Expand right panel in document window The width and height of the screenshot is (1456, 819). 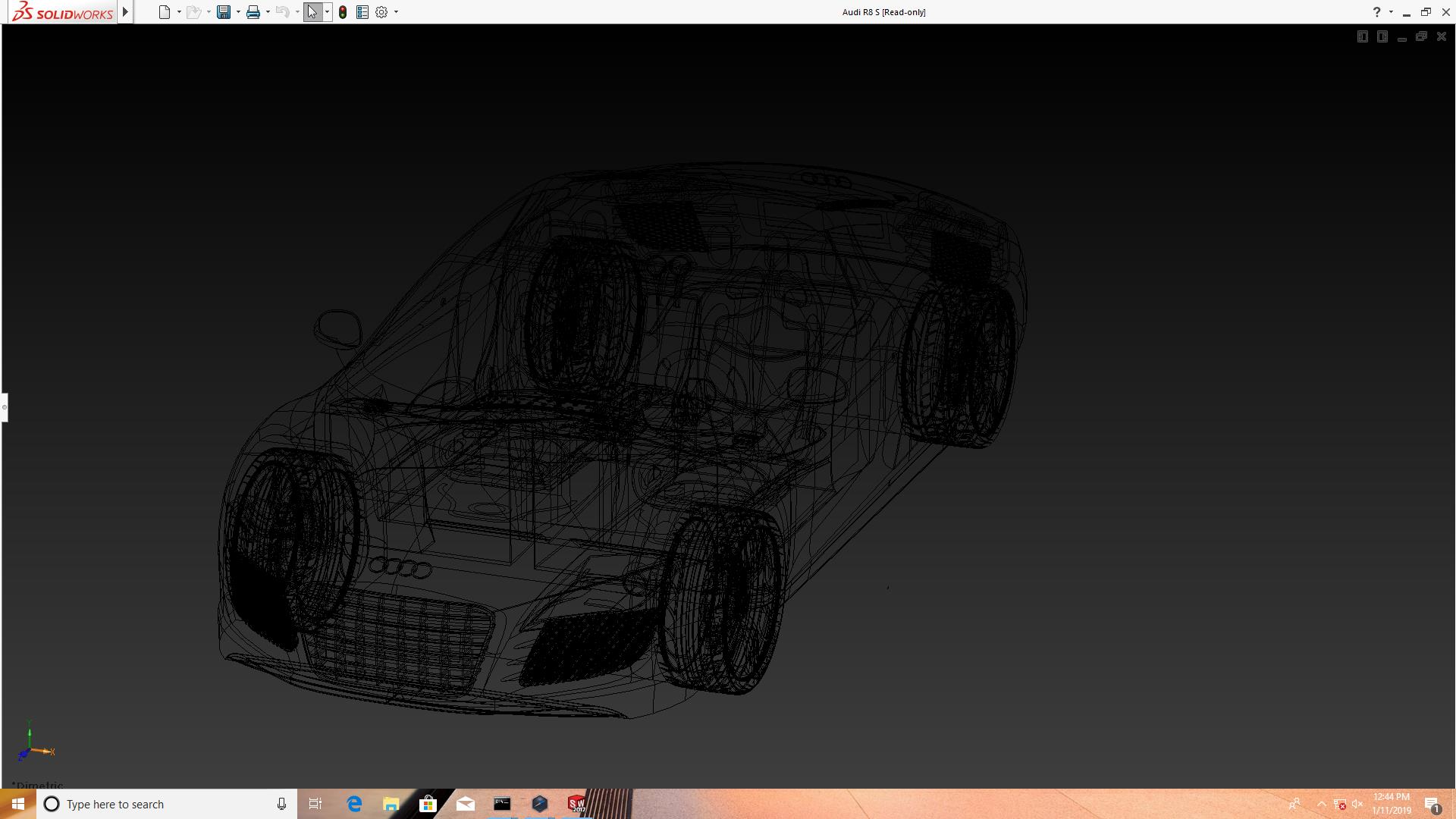(x=1382, y=36)
